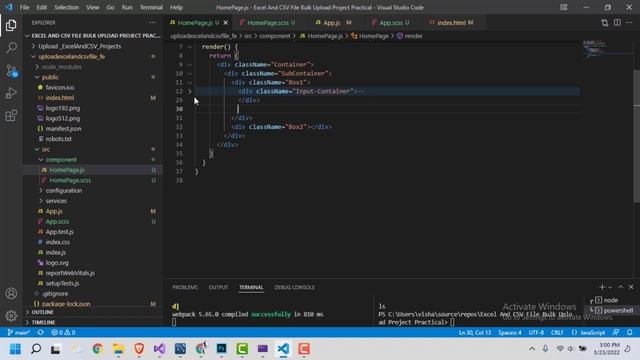Image resolution: width=640 pixels, height=360 pixels.
Task: Open the Search view in activity bar
Action: pyautogui.click(x=11, y=48)
